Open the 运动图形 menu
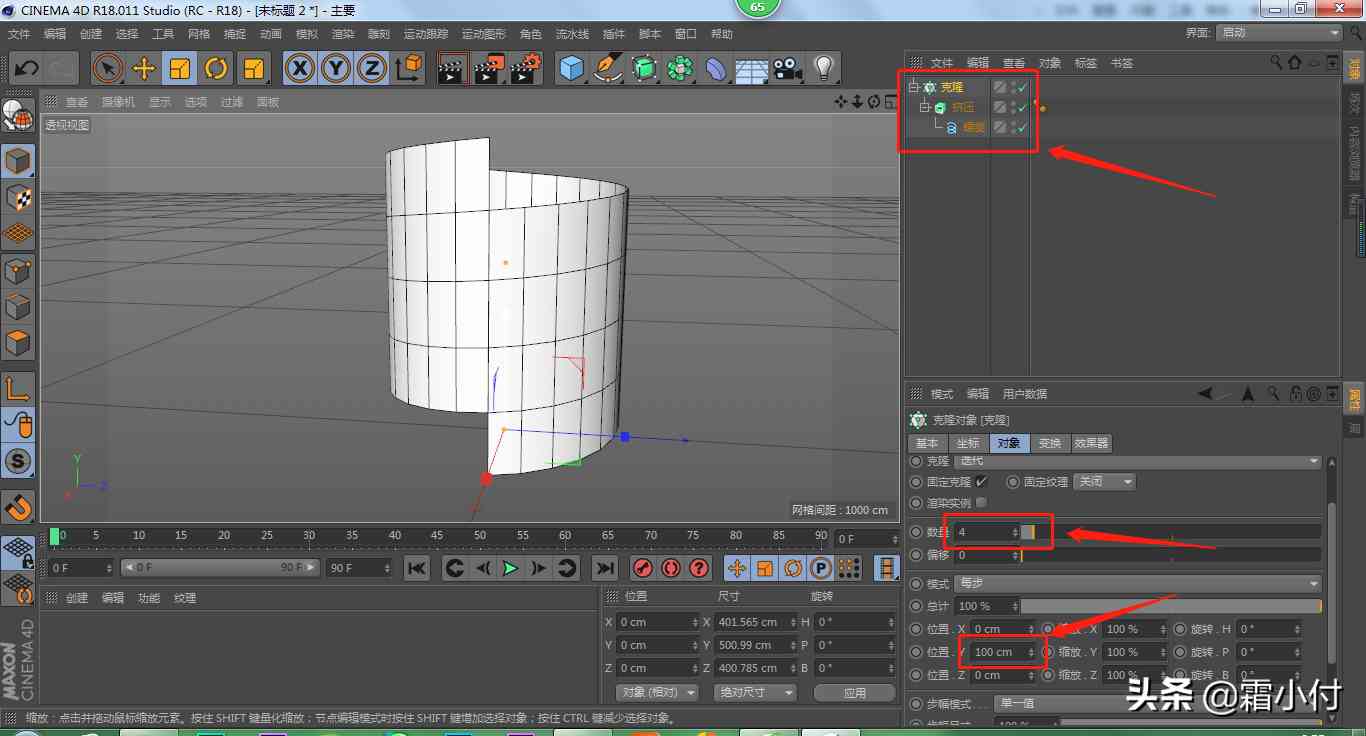 point(485,34)
